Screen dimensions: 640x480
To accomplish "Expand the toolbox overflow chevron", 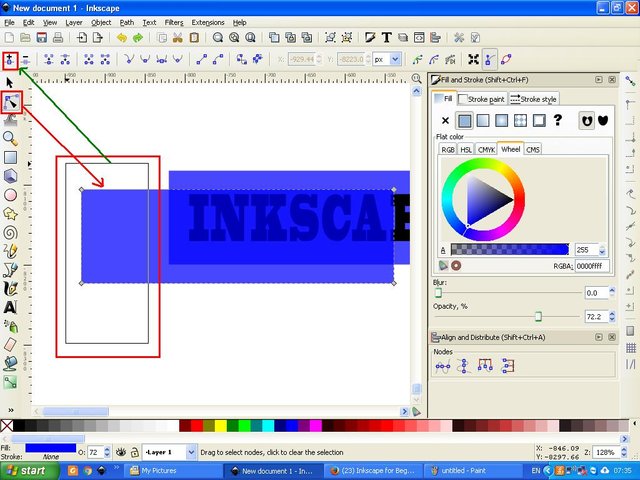I will (x=11, y=410).
